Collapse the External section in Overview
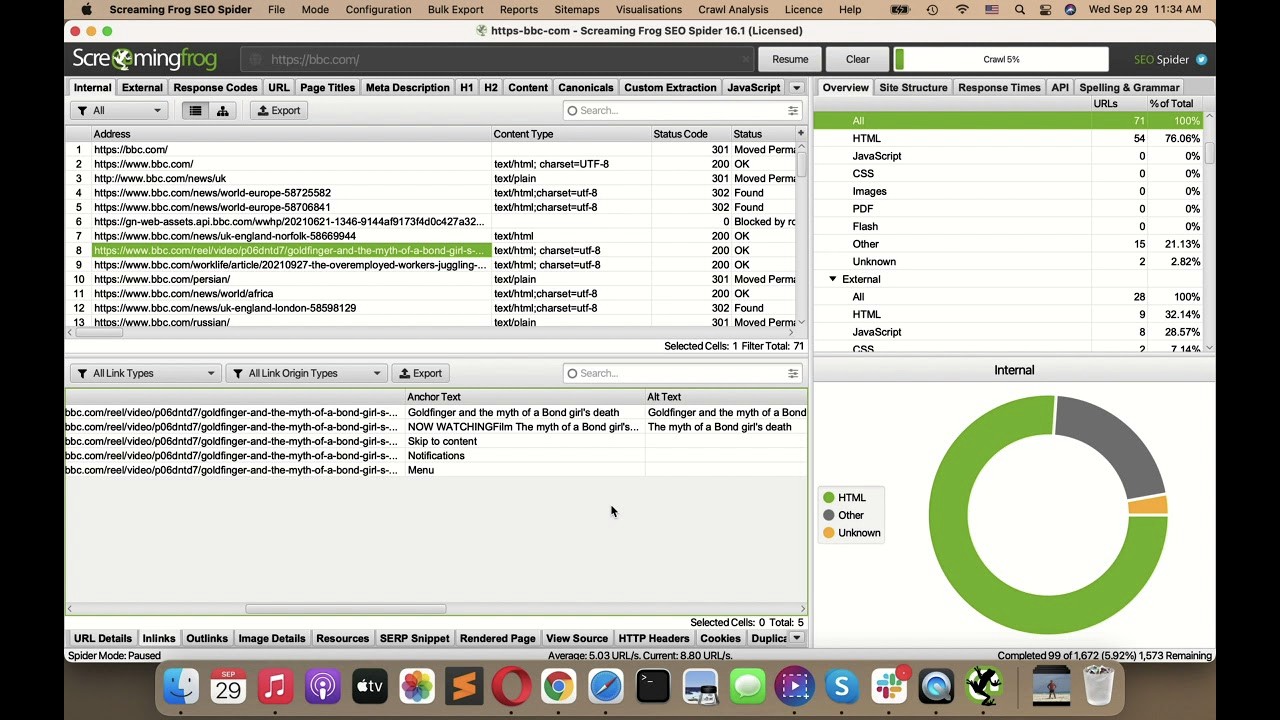Viewport: 1280px width, 720px height. 832,279
